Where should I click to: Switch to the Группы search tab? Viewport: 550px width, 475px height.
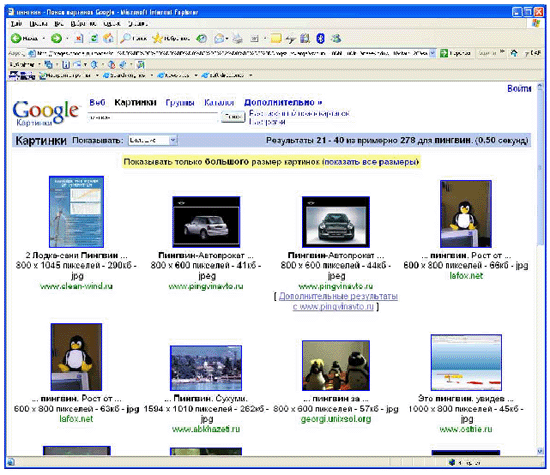click(x=180, y=102)
